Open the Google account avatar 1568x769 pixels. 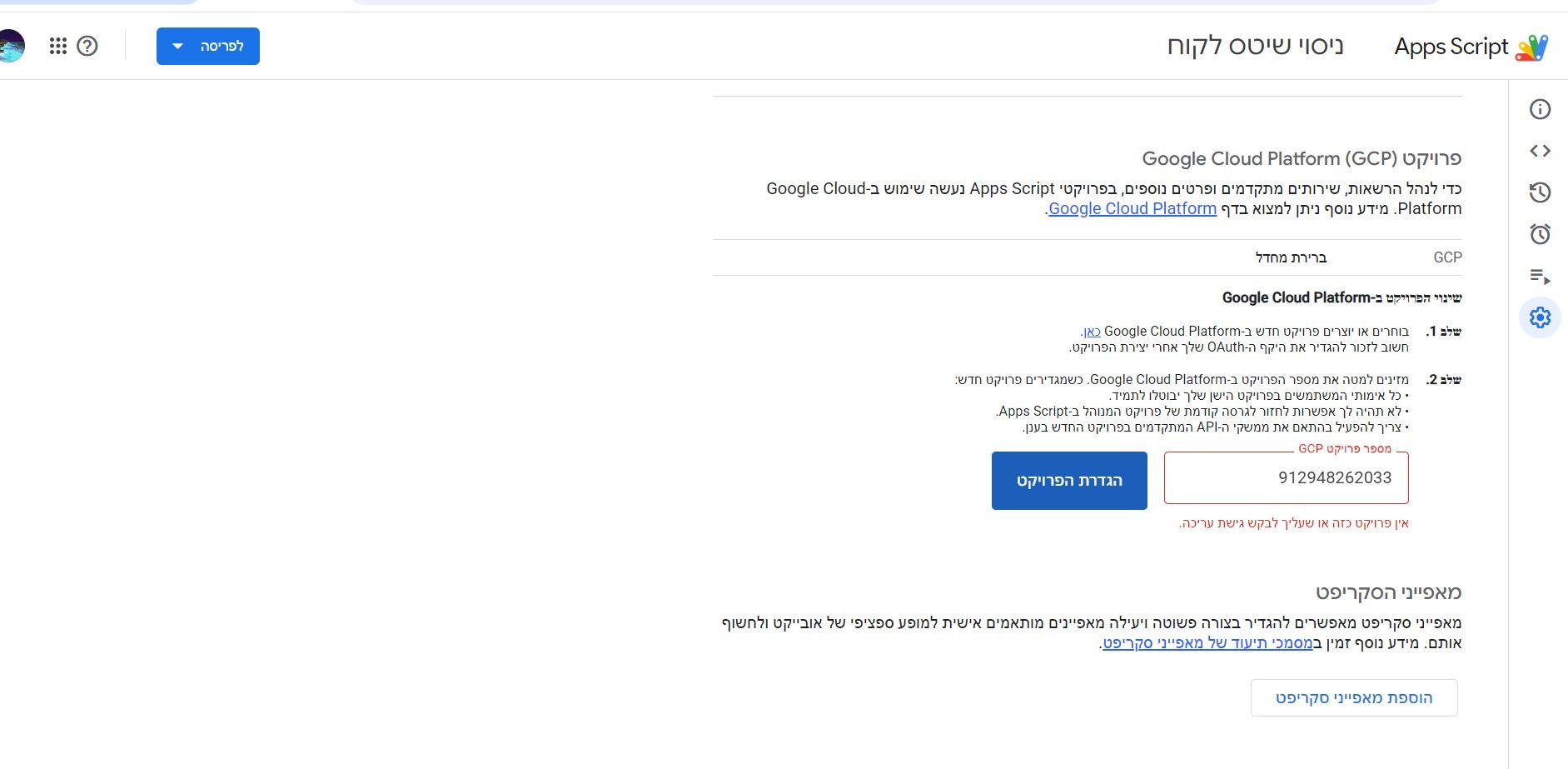12,46
